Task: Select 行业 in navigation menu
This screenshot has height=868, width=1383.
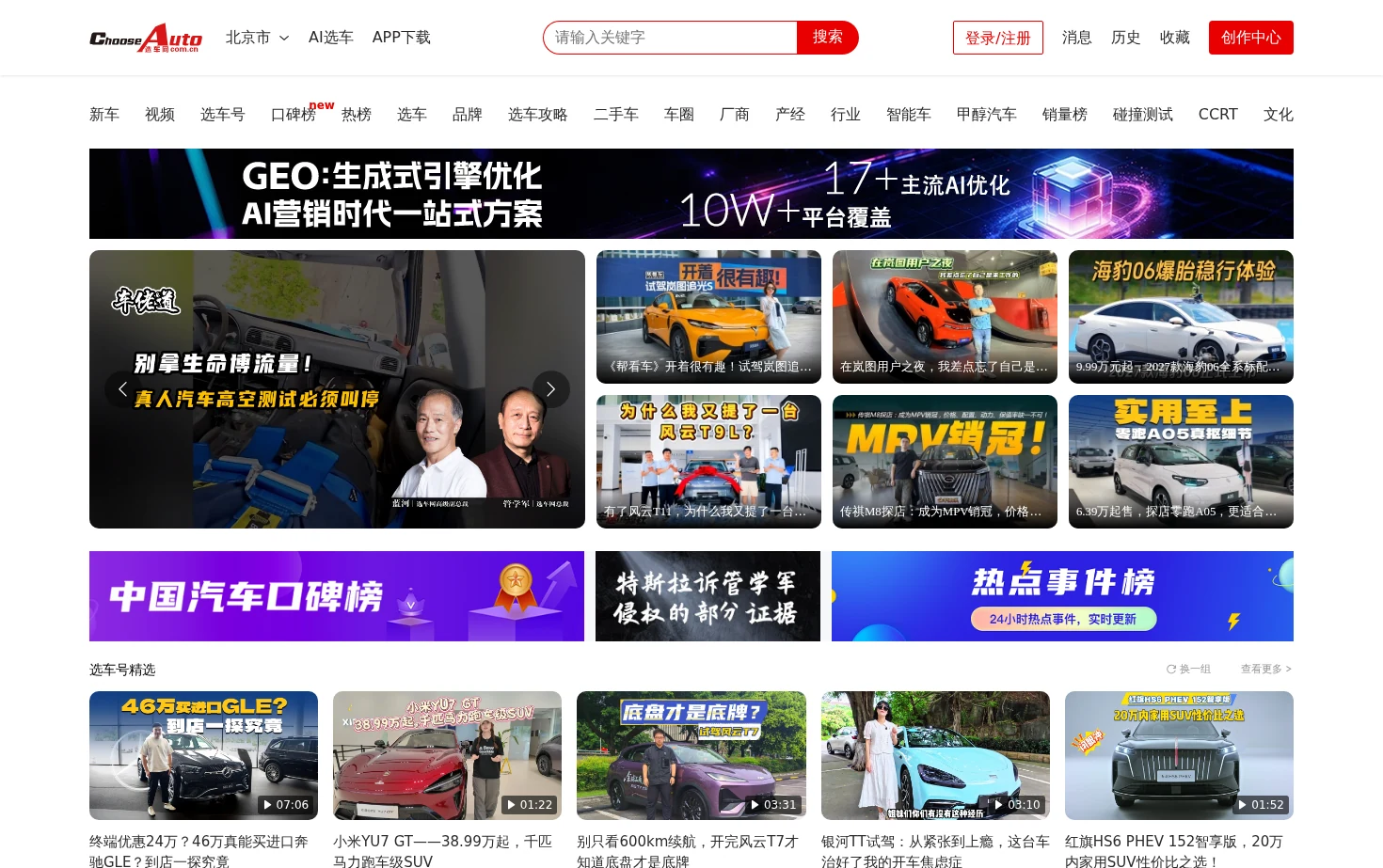Action: pos(846,115)
